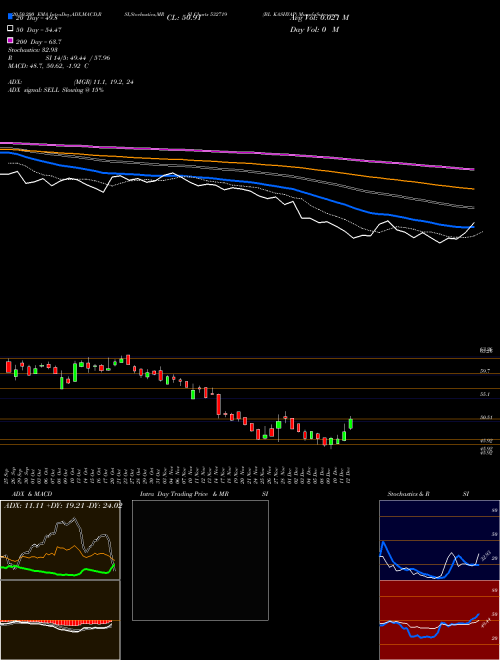Click the last green candlestick on the chart
Viewport: 500px width, 660px height.
click(x=351, y=423)
